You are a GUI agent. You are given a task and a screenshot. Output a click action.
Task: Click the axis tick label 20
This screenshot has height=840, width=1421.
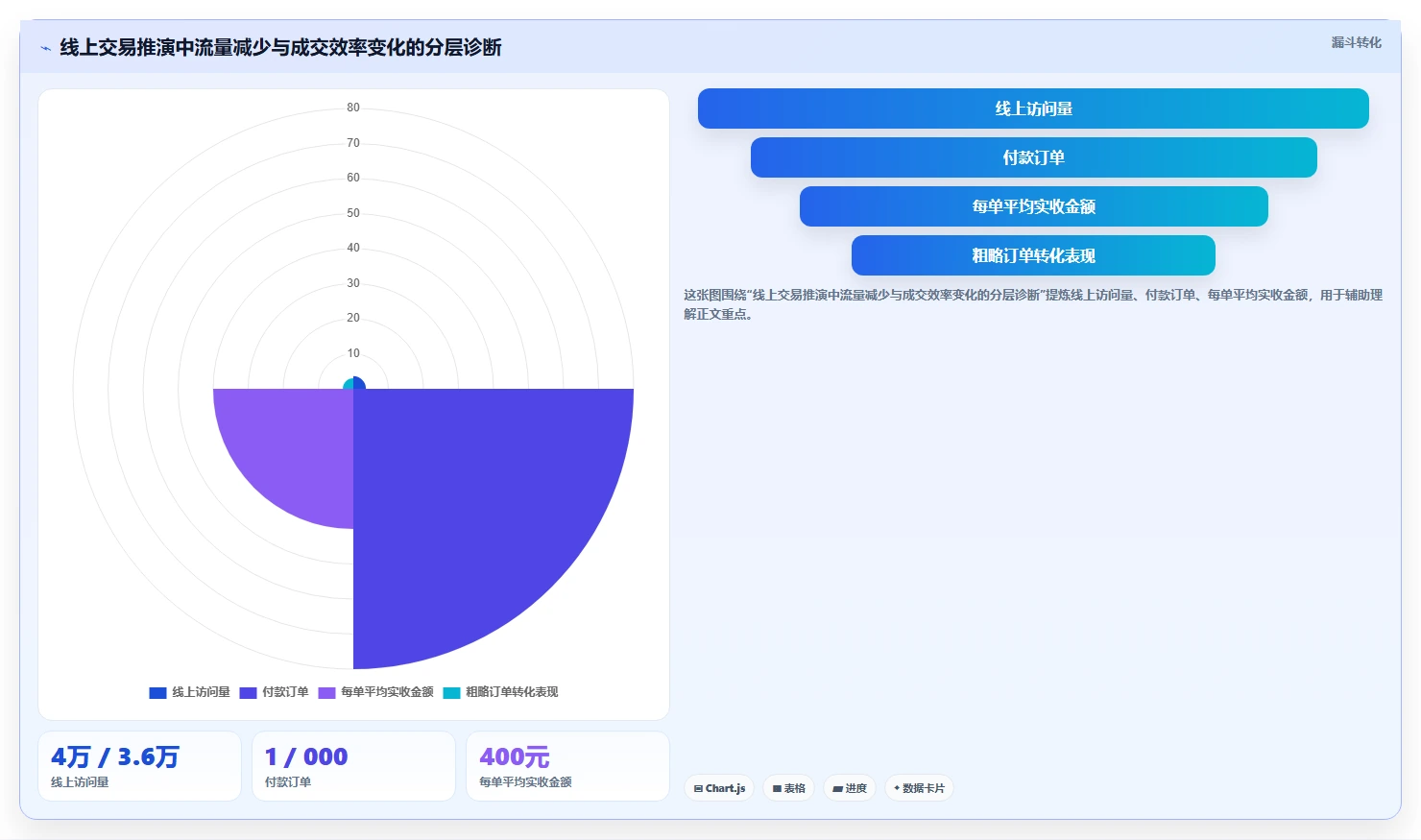click(353, 318)
